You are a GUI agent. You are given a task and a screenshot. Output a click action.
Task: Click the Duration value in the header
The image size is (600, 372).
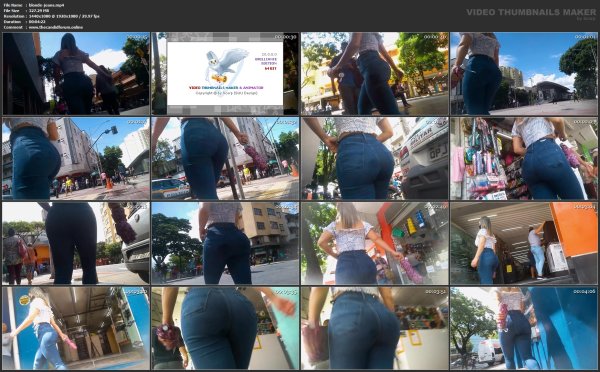[37, 22]
